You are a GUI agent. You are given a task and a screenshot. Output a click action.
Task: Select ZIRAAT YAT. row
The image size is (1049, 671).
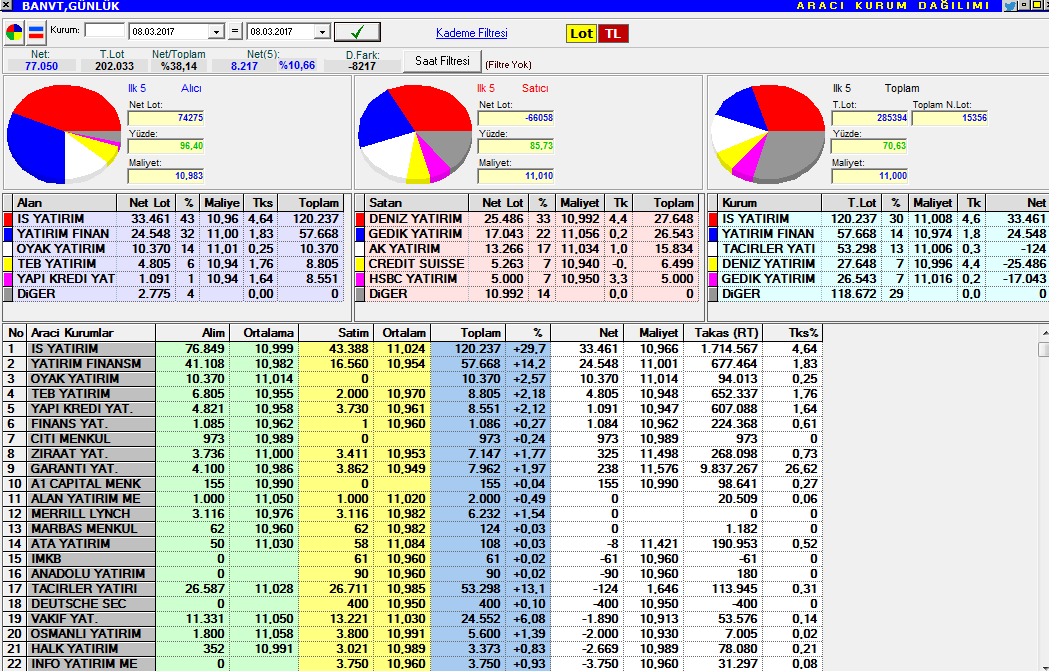413,454
